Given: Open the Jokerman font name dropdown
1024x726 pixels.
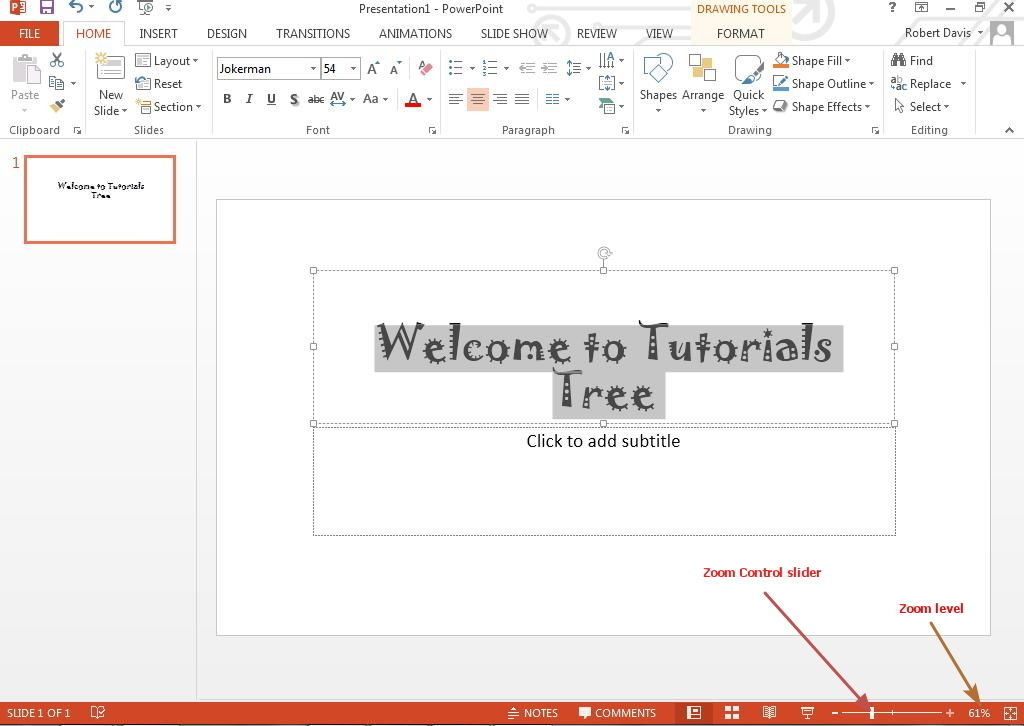Looking at the screenshot, I should 313,69.
